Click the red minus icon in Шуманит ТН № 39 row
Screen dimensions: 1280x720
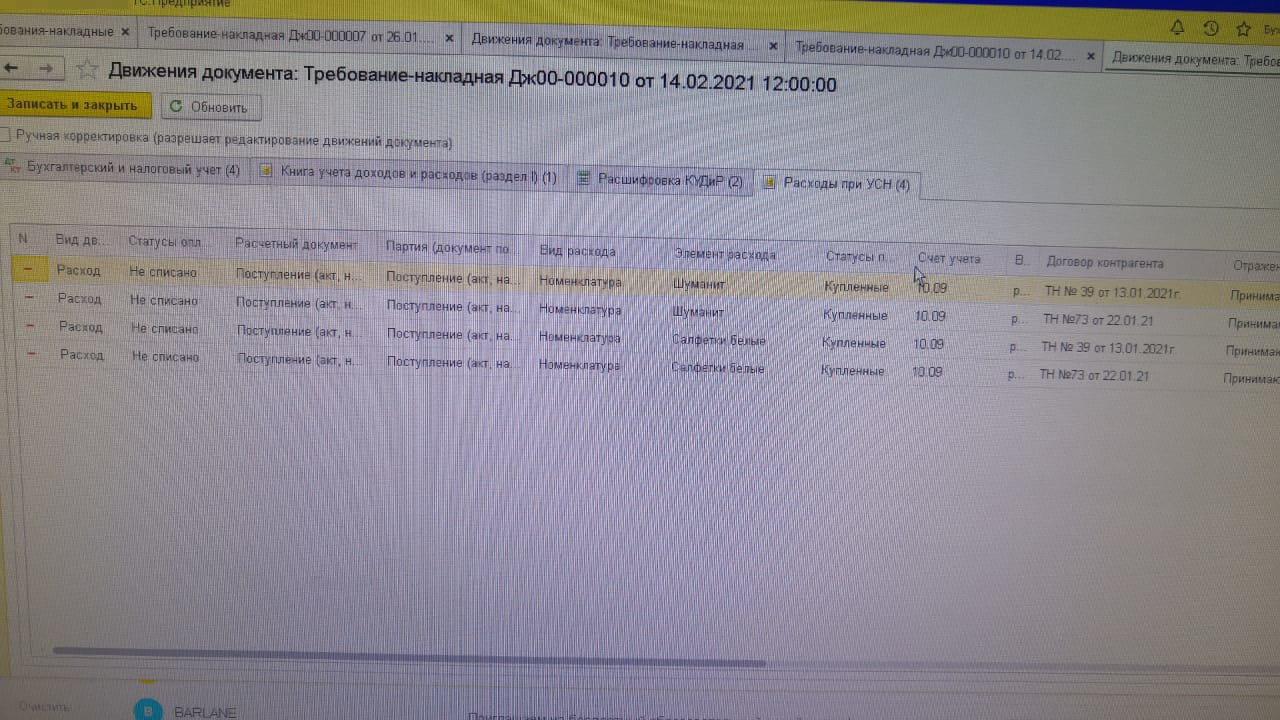[x=28, y=269]
